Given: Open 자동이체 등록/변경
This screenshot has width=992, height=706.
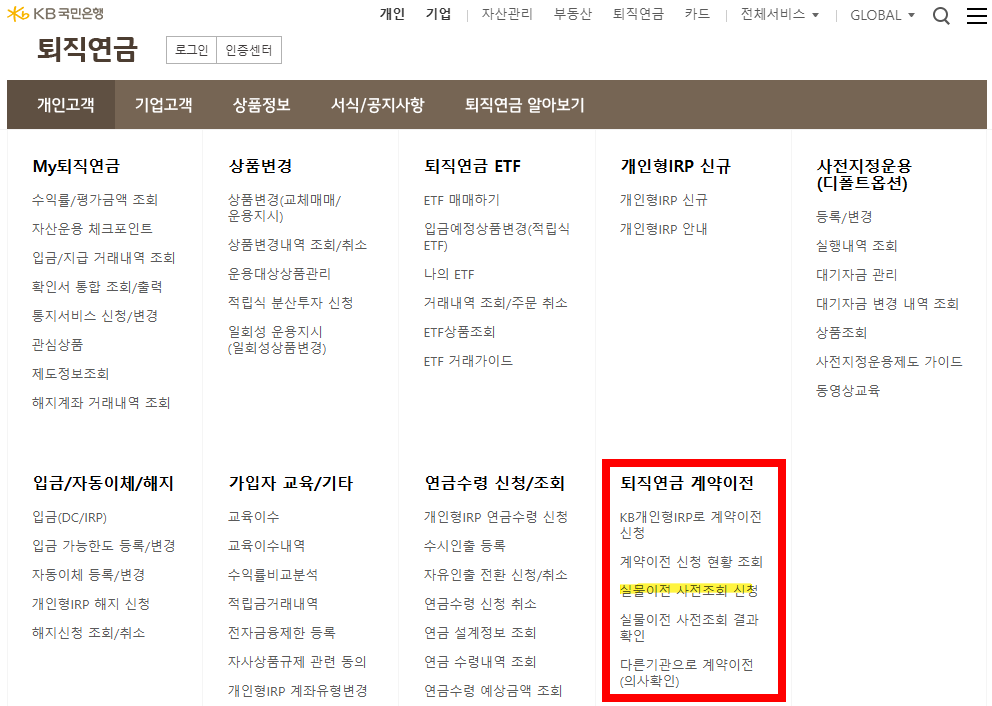Looking at the screenshot, I should pyautogui.click(x=89, y=575).
